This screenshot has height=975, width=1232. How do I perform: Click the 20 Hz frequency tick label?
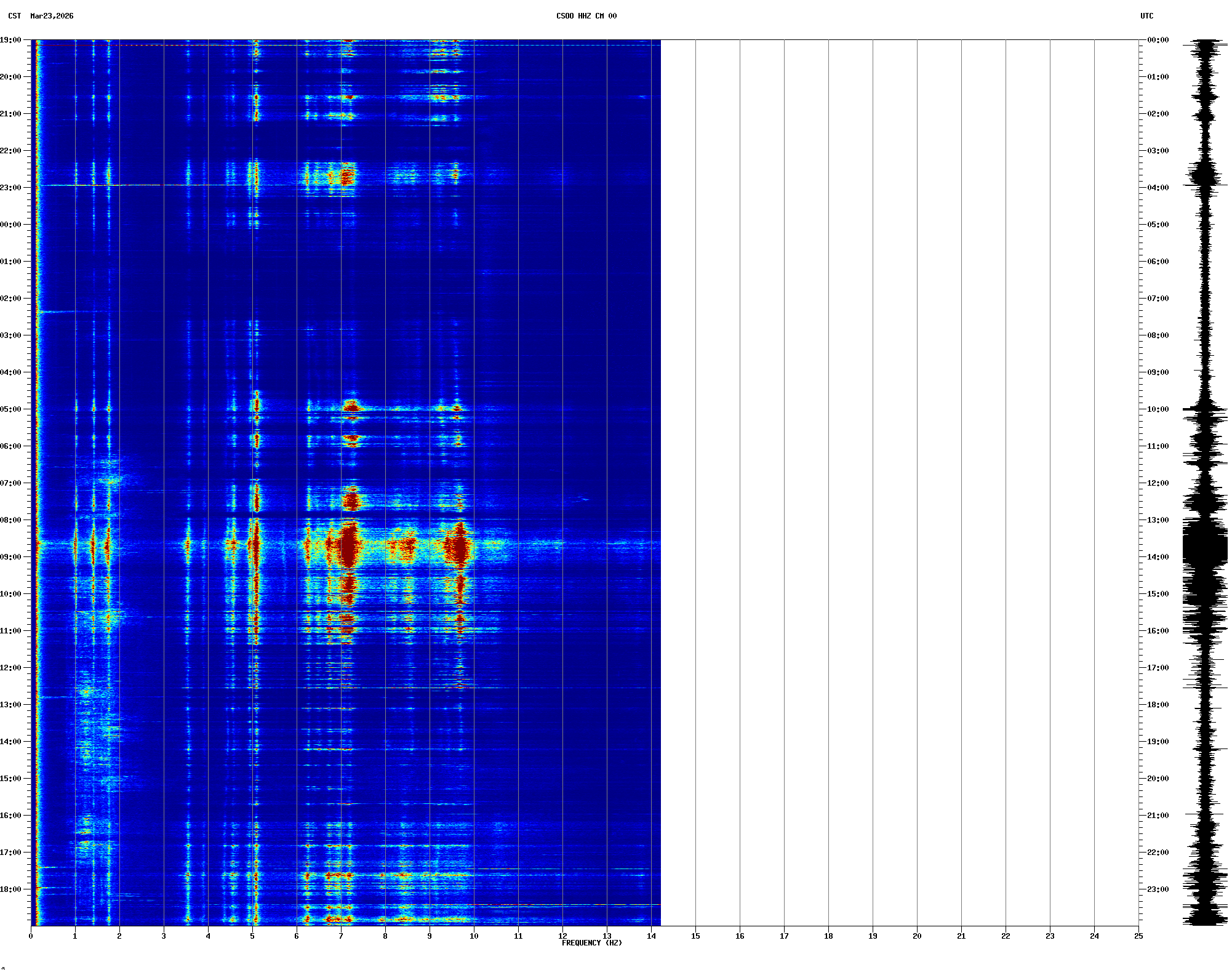(x=917, y=936)
